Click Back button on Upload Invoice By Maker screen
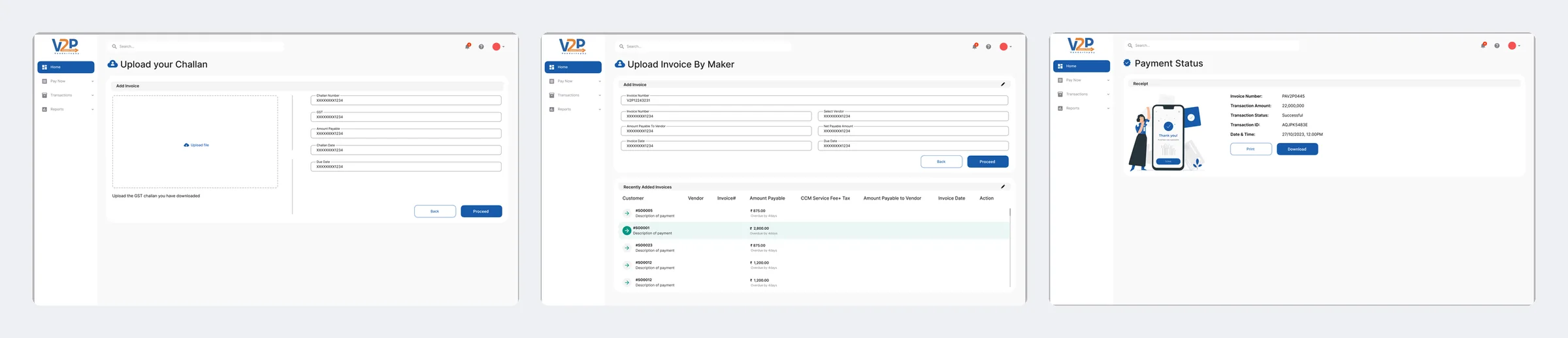 941,161
